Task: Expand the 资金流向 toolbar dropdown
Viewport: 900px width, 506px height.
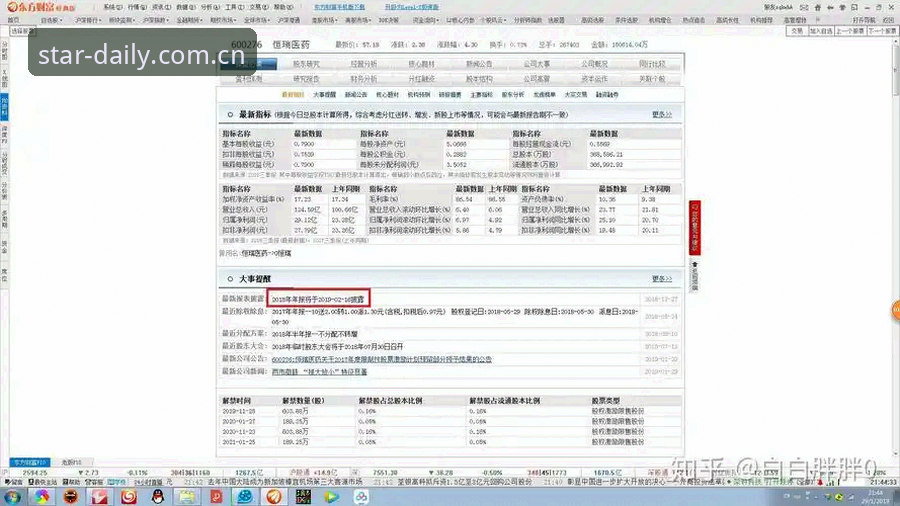Action: coord(425,20)
